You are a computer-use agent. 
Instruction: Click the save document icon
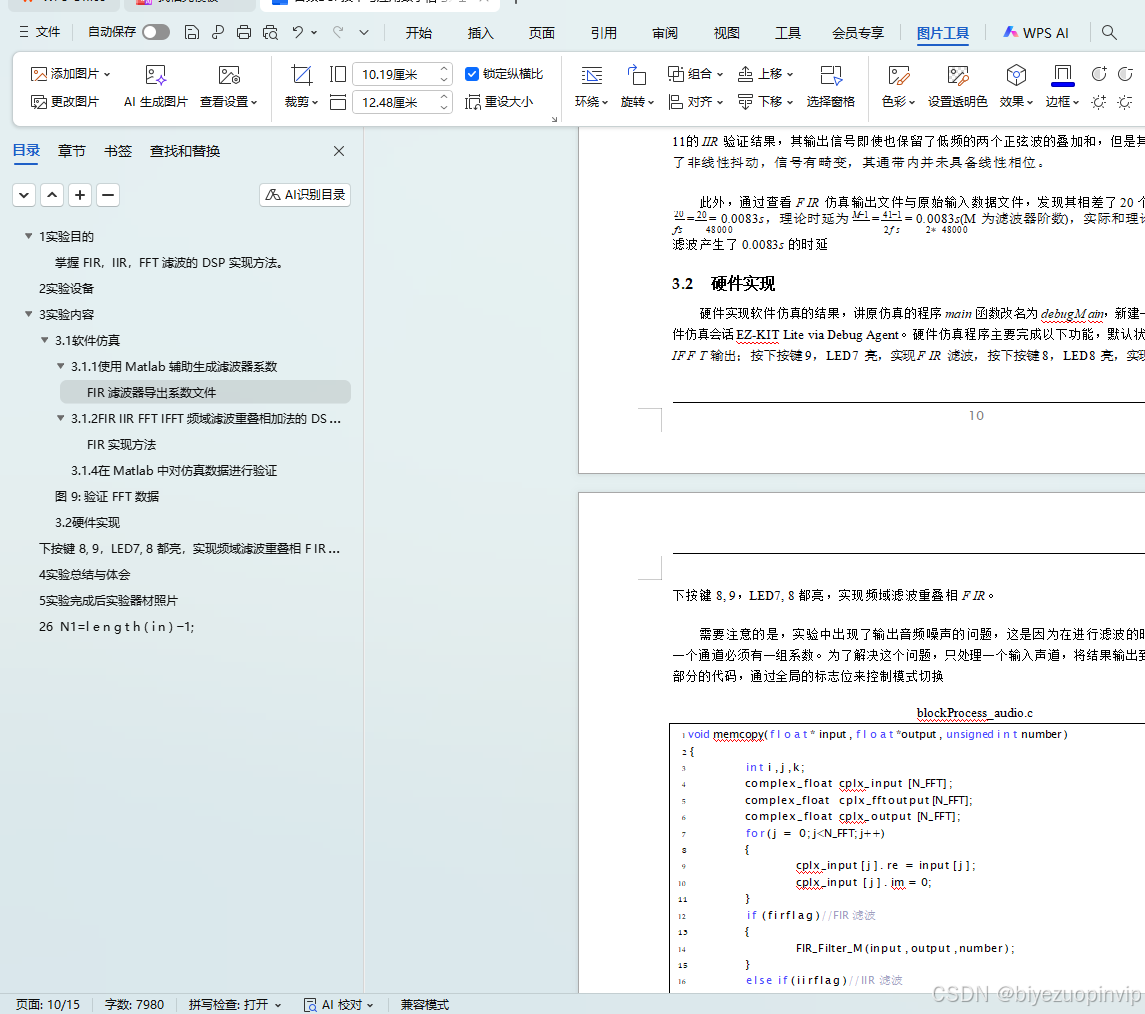[x=191, y=32]
